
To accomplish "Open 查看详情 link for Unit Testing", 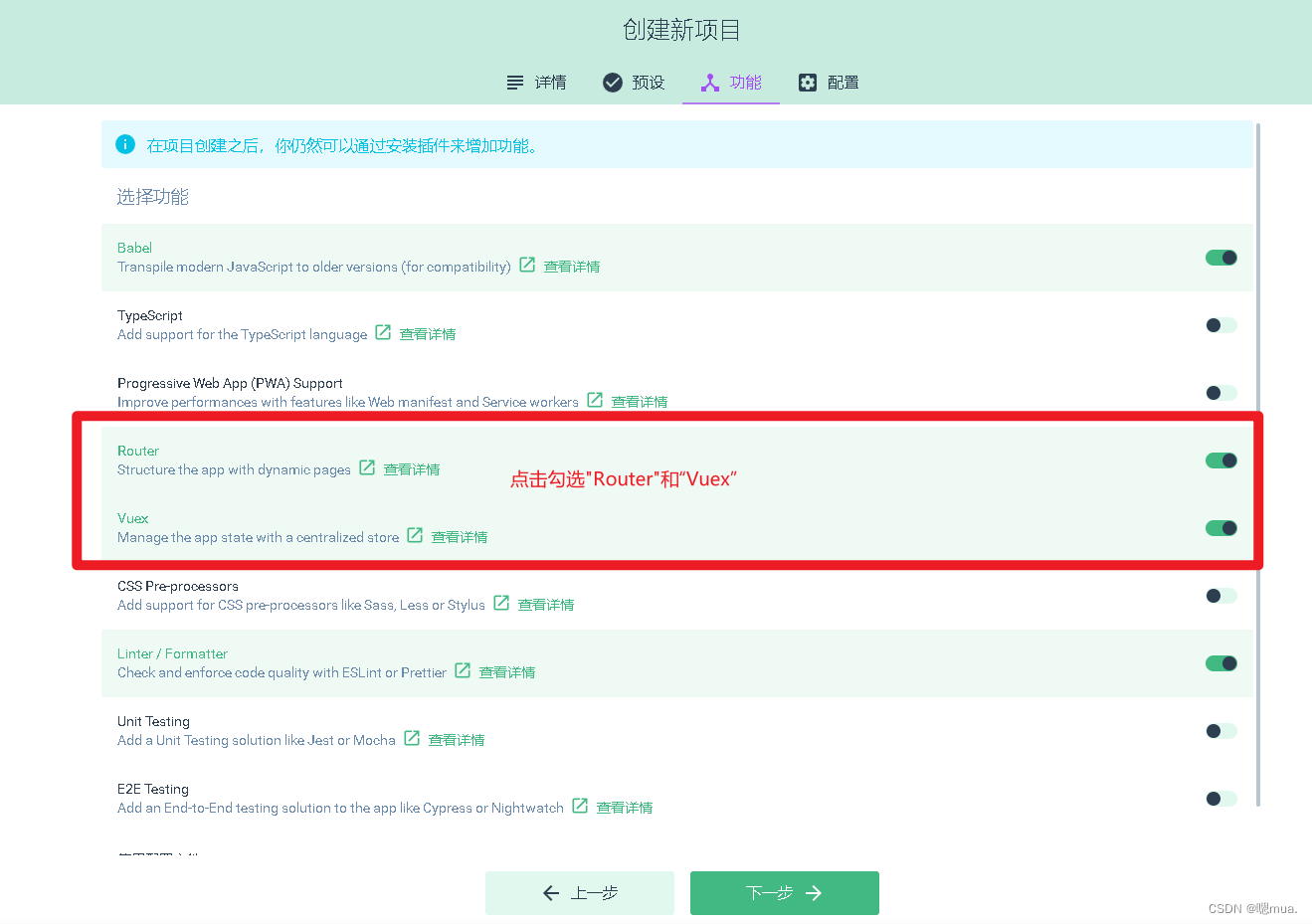I will [457, 740].
